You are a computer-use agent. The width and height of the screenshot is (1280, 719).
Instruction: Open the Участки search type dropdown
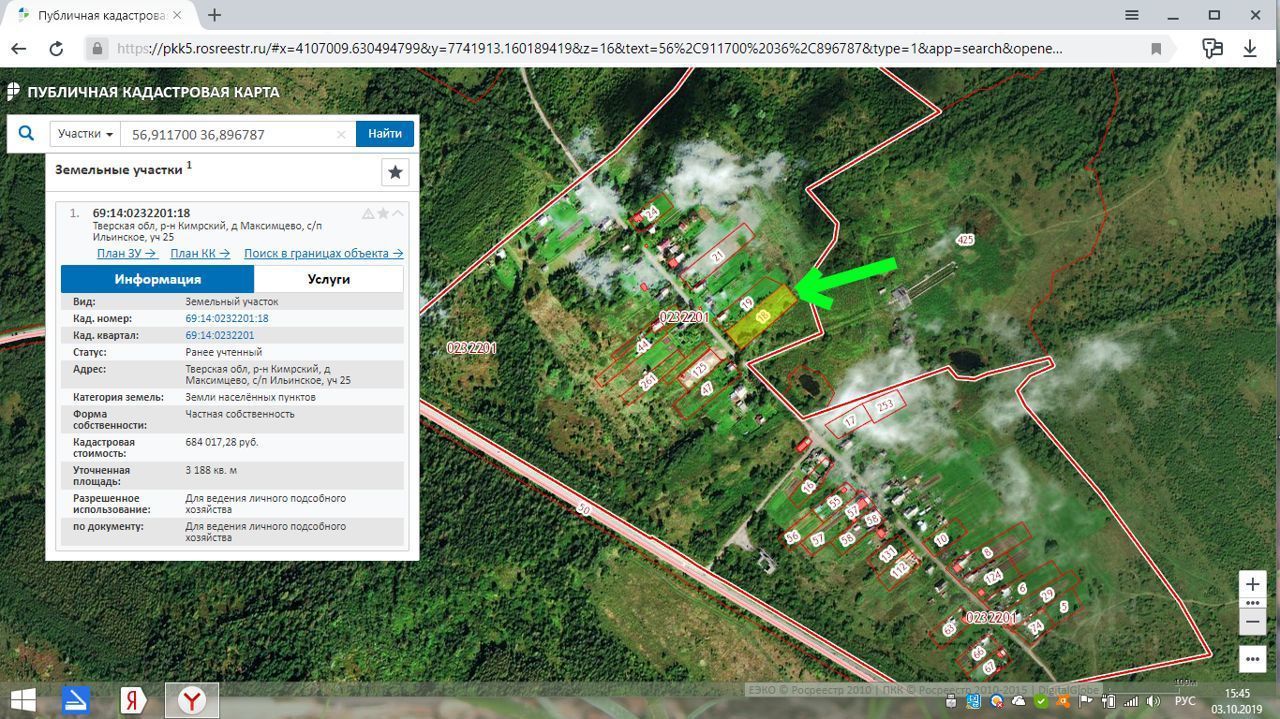click(85, 134)
